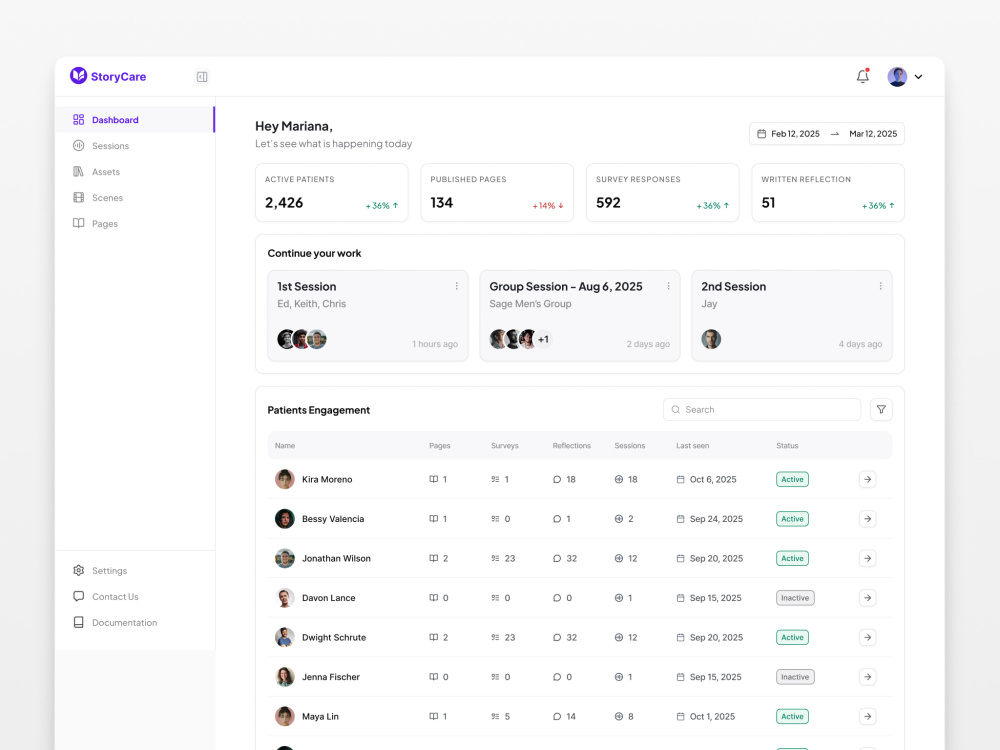
Task: Select patient name Dwight Schrute
Action: click(334, 638)
